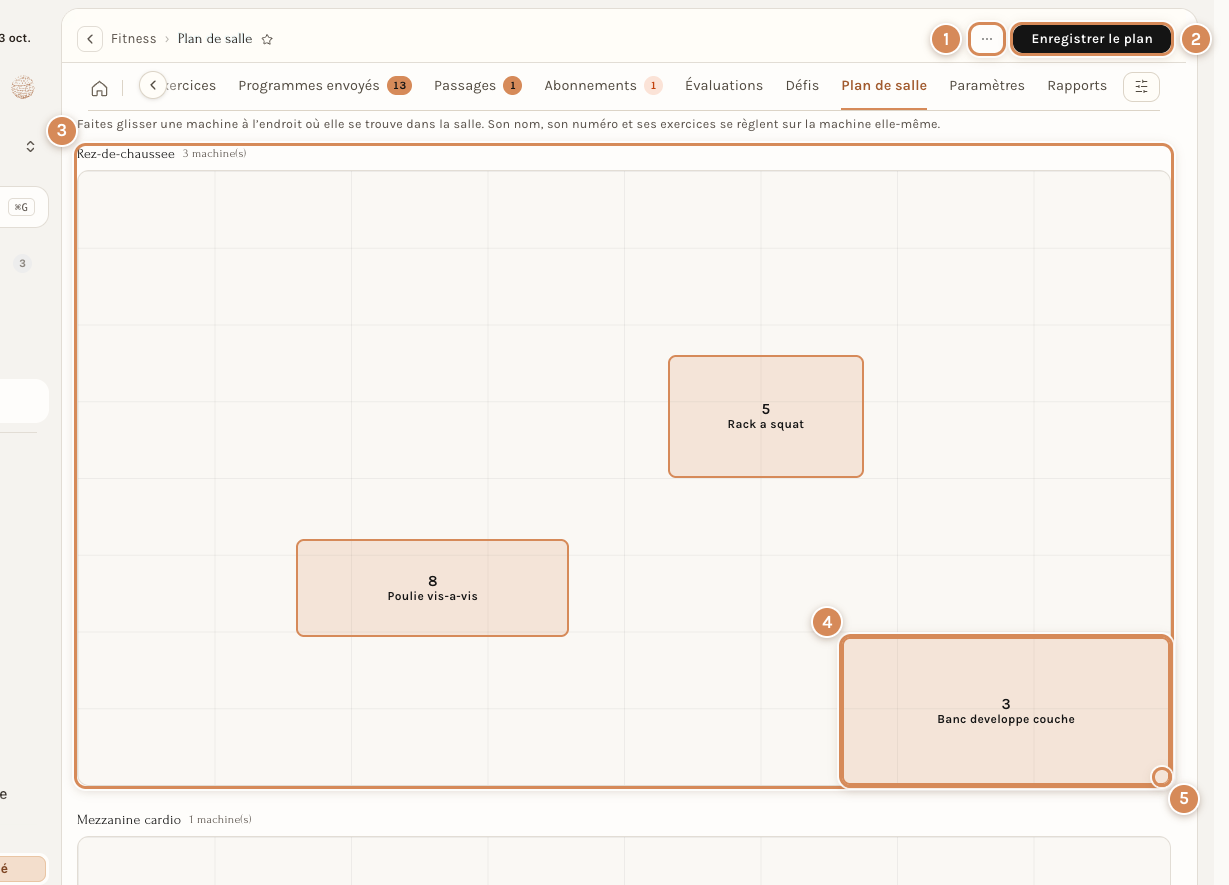View the Rapports tab
Screen dimensions: 1229x885
click(1077, 86)
